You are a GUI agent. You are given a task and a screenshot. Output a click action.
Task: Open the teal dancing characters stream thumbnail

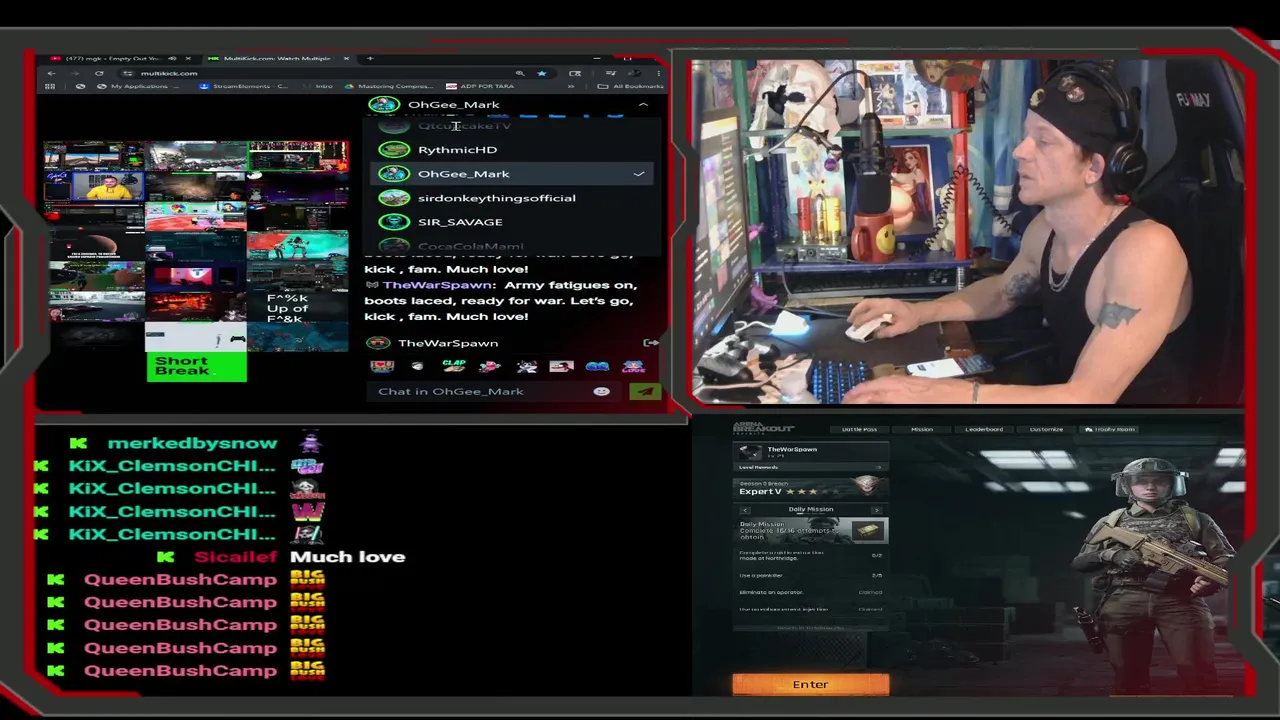(297, 246)
